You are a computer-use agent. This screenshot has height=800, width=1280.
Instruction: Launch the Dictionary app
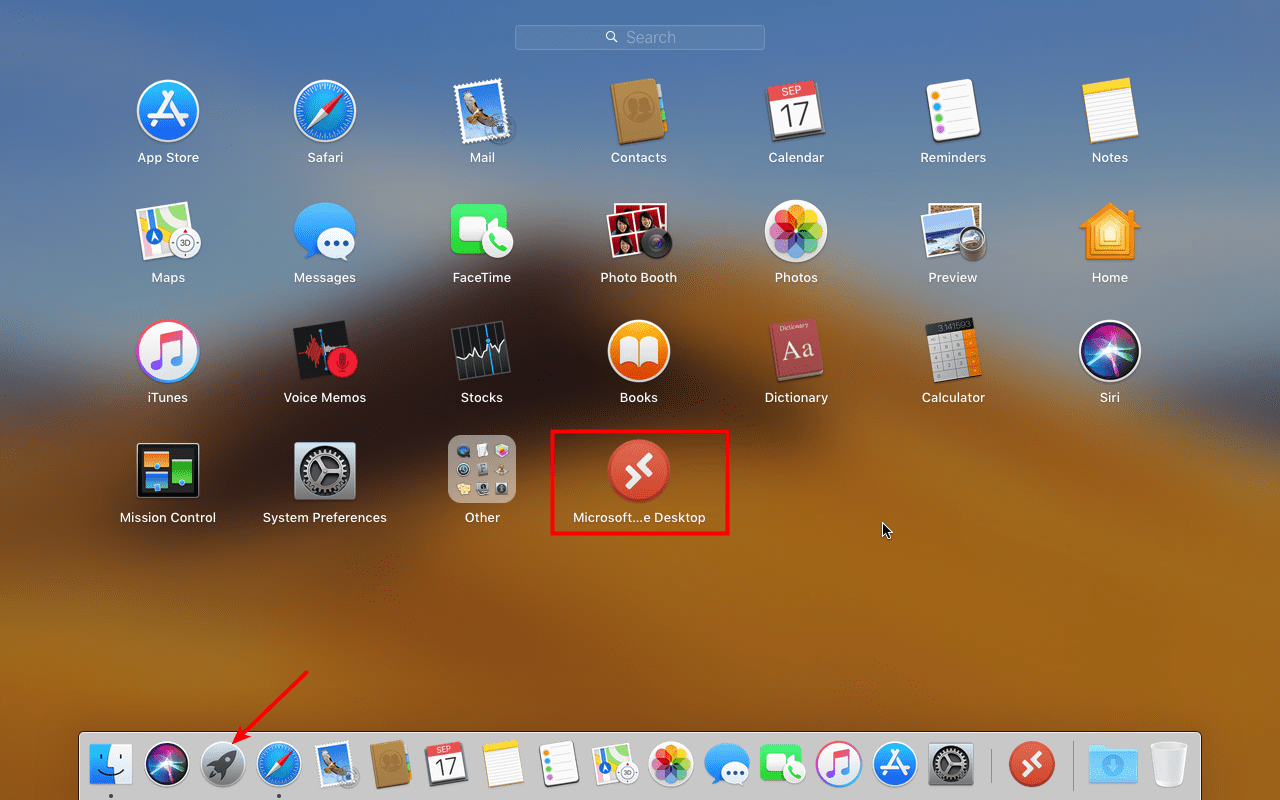coord(796,351)
